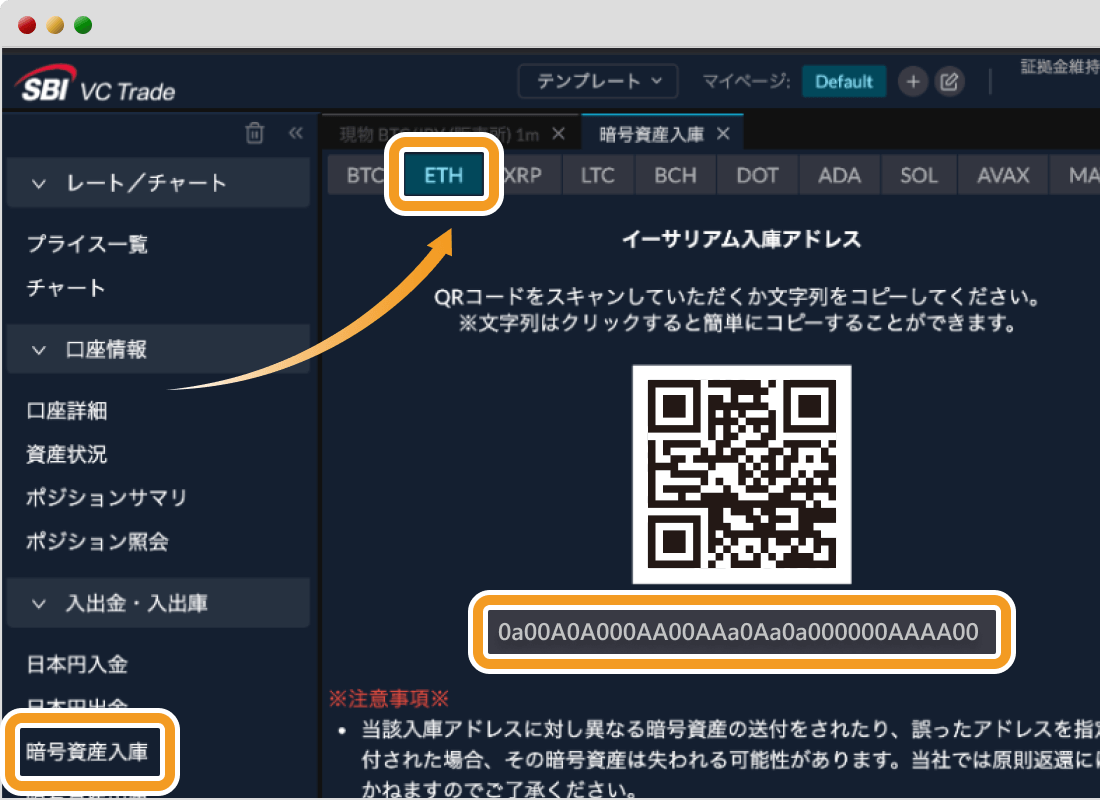Viewport: 1100px width, 800px height.
Task: Collapse the 入出金・入出庫 section
Action: click(159, 603)
